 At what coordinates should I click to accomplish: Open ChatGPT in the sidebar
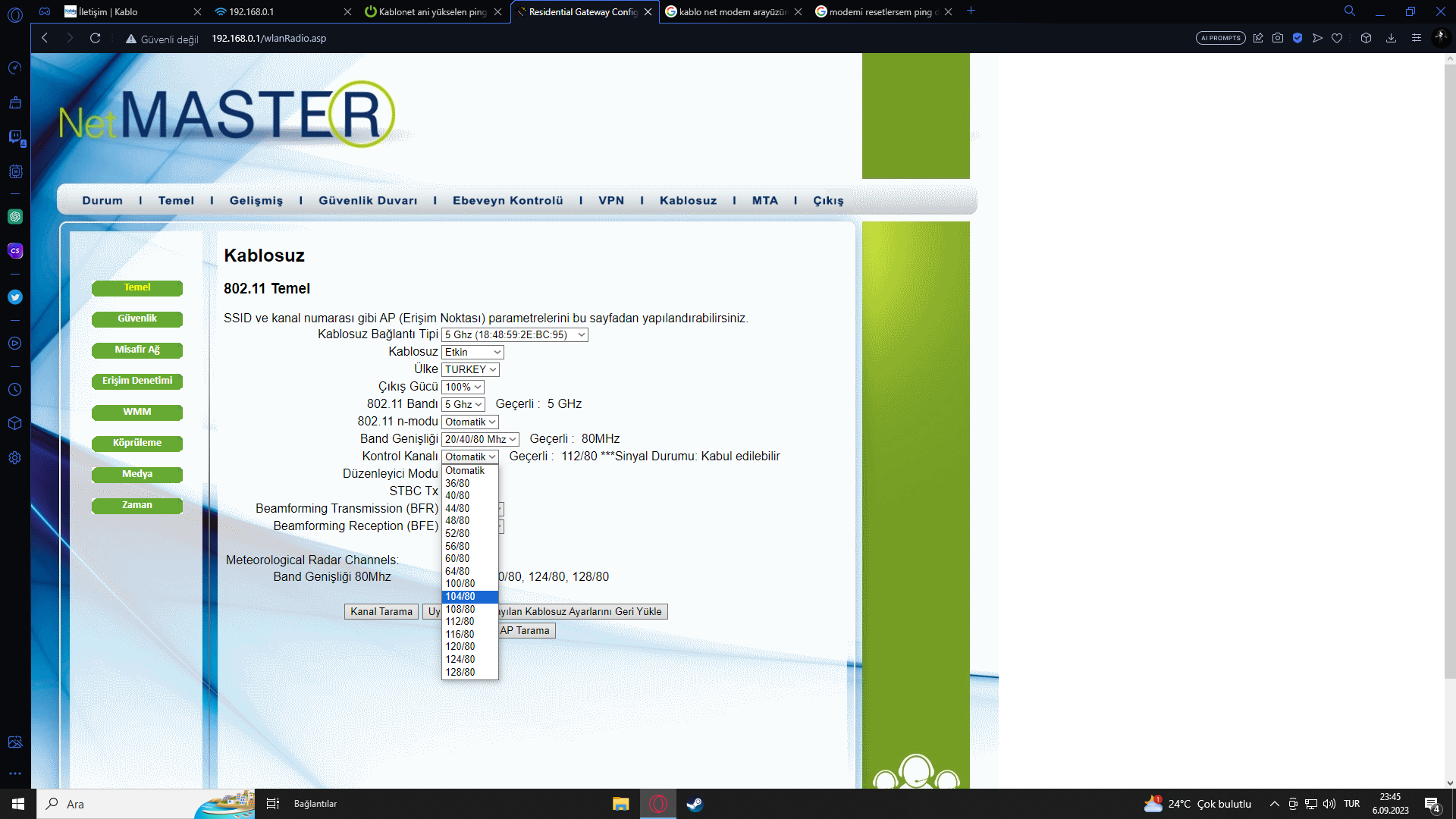click(15, 217)
